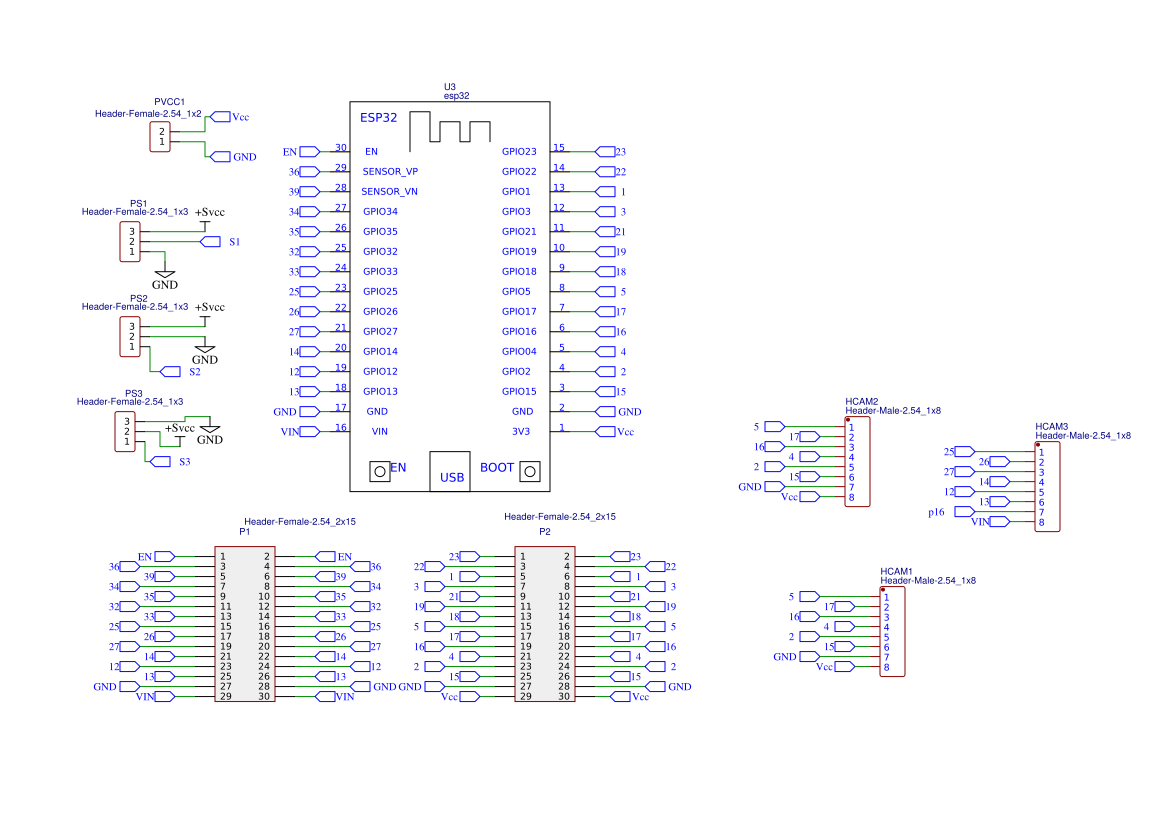Viewport: 1169px width, 827px height.
Task: Click the GPIO04 pin name
Action: point(519,351)
